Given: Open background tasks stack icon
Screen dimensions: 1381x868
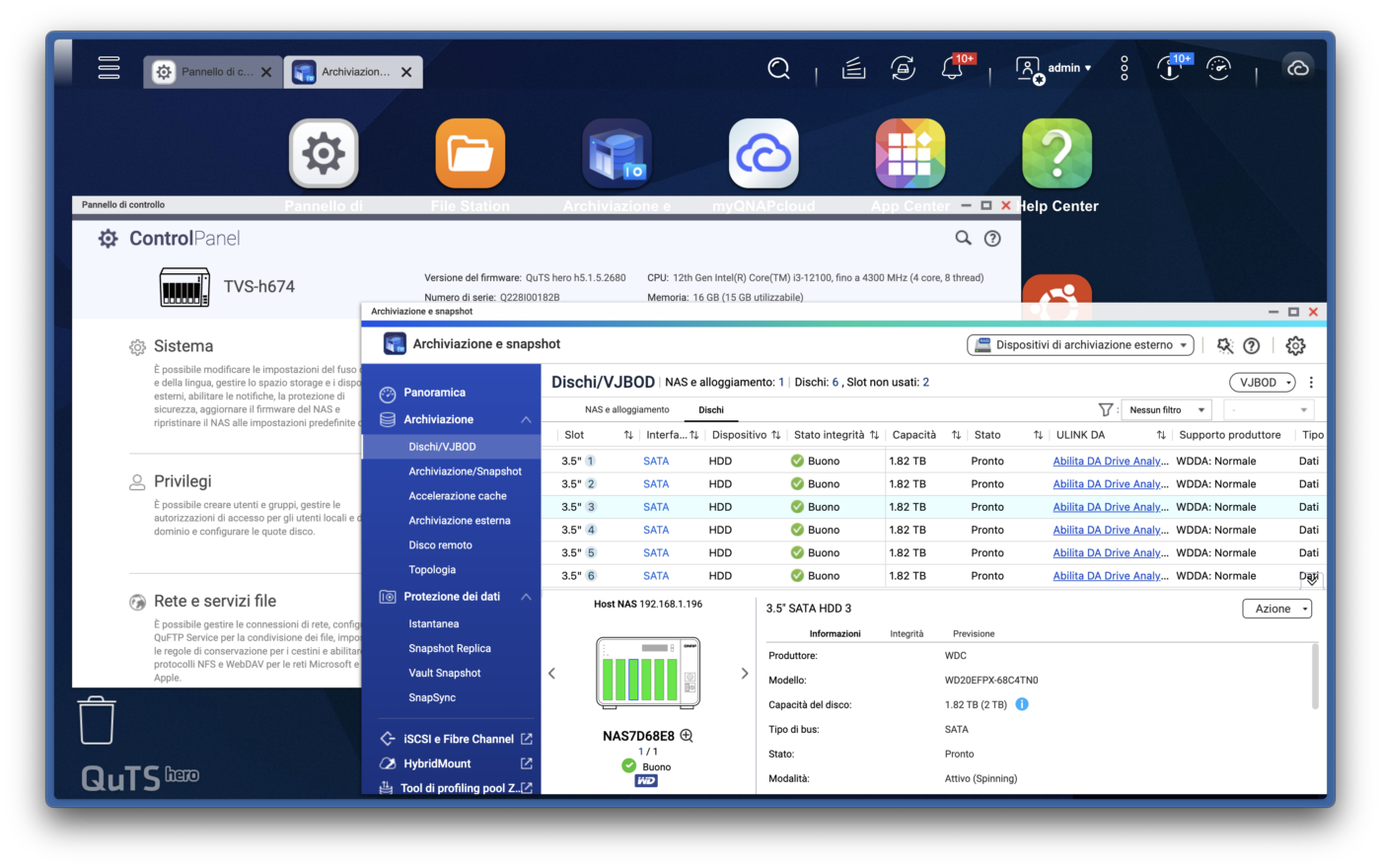Looking at the screenshot, I should (x=854, y=68).
